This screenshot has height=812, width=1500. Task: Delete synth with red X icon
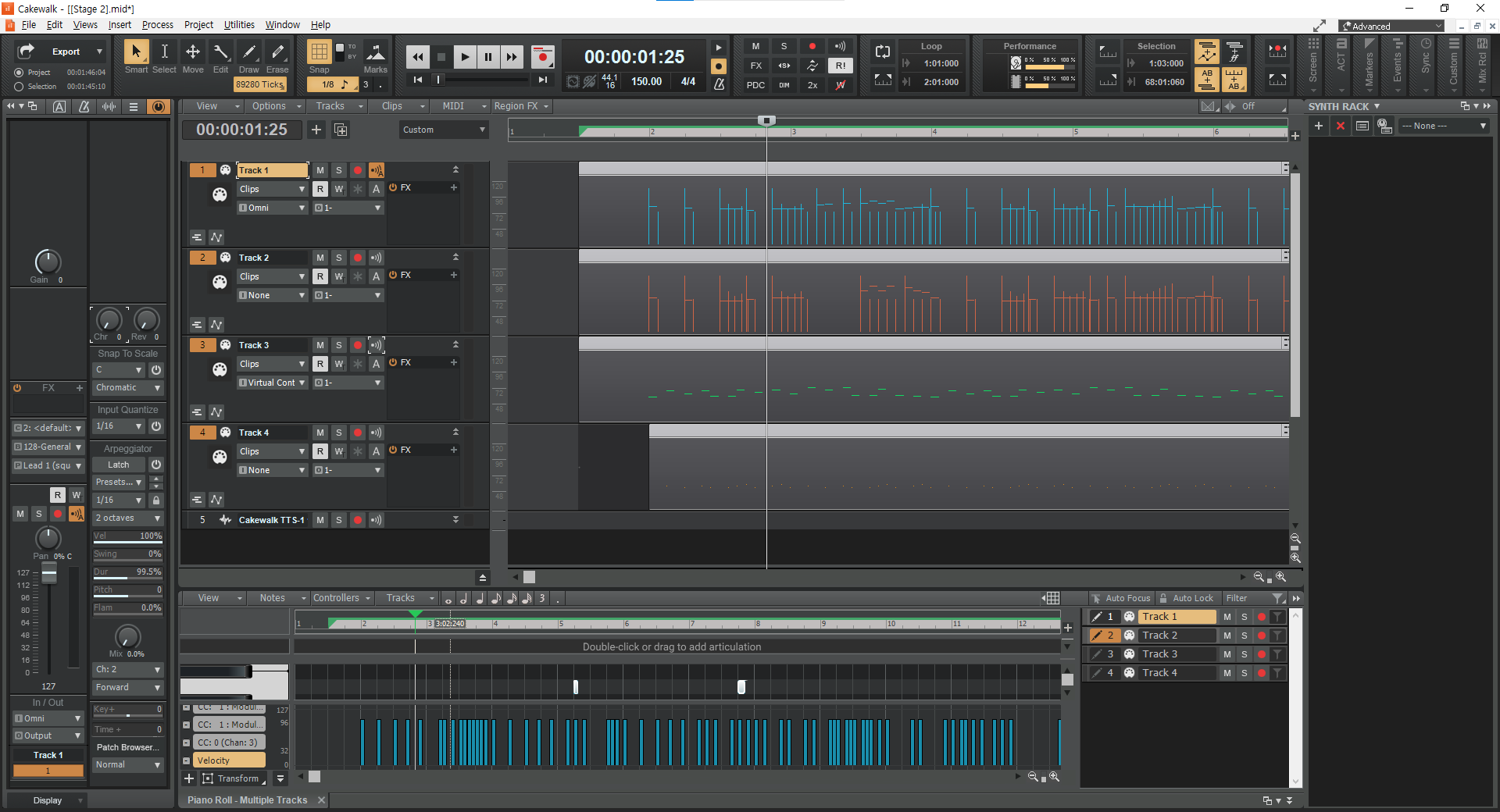1341,126
